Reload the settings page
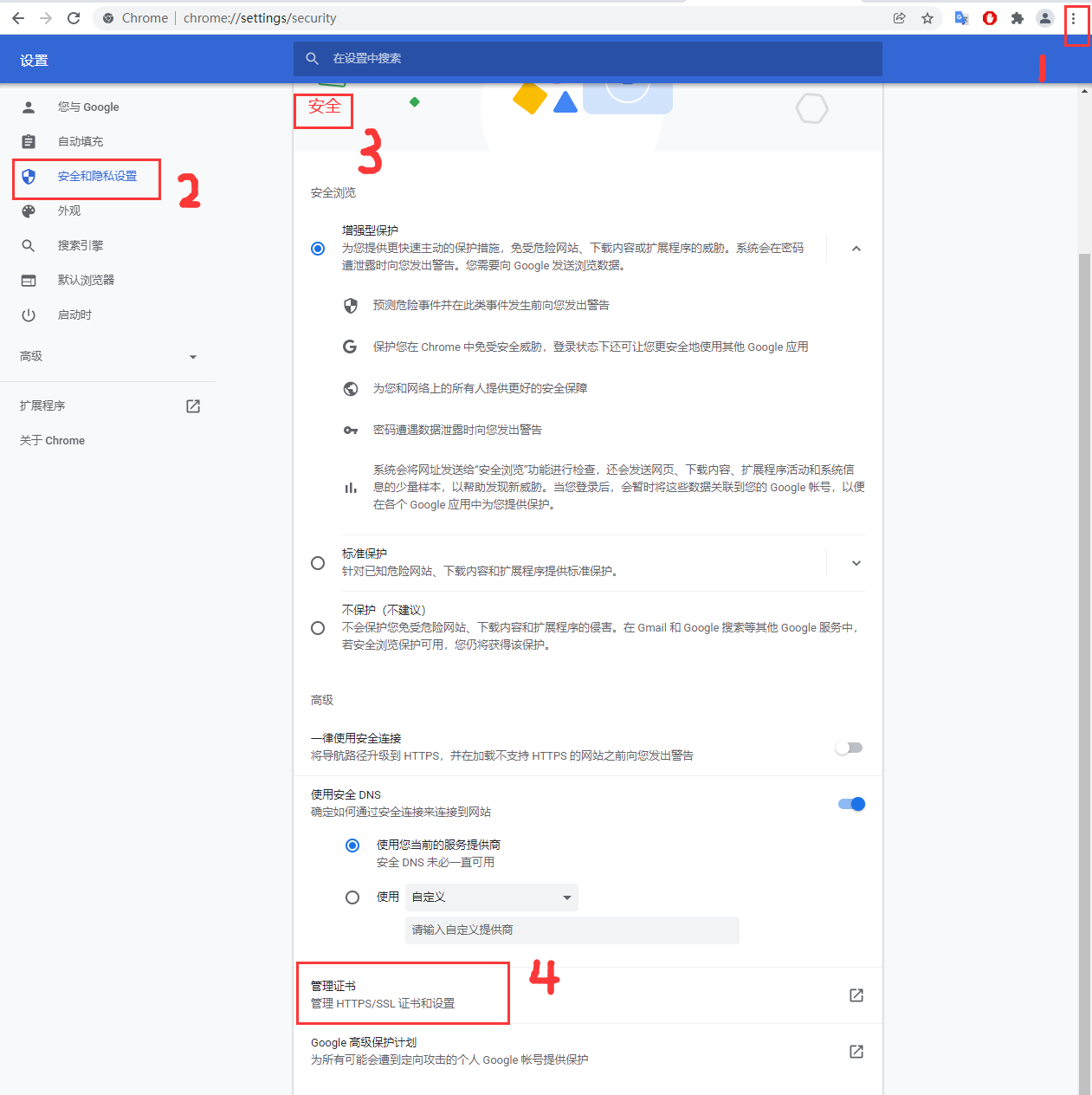This screenshot has width=1092, height=1095. pyautogui.click(x=74, y=18)
